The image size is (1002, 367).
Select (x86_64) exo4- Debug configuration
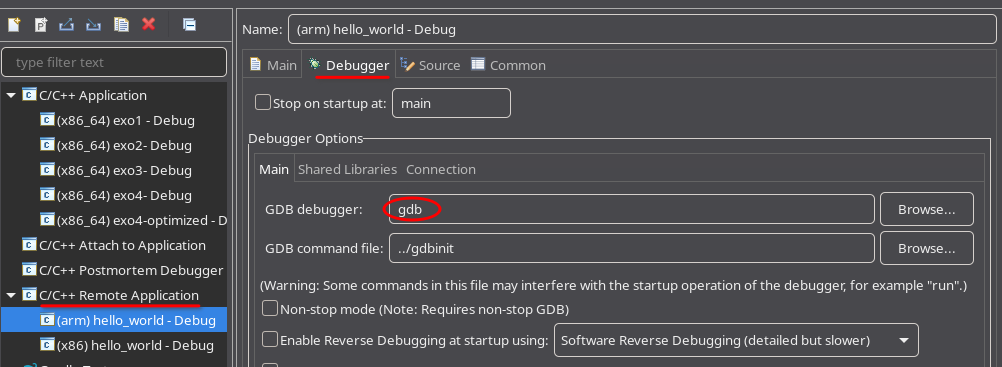[x=124, y=195]
